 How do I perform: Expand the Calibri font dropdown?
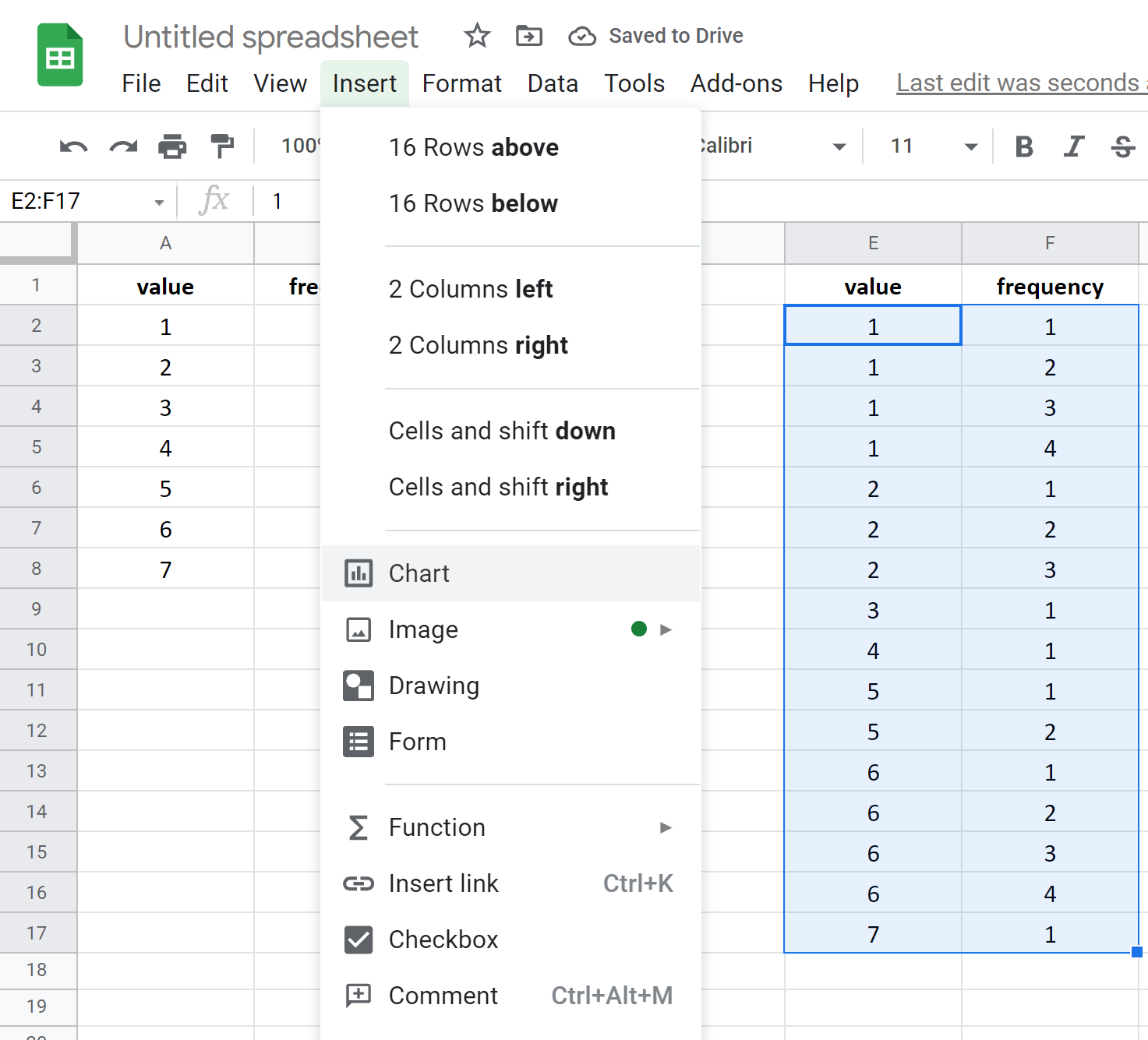839,146
